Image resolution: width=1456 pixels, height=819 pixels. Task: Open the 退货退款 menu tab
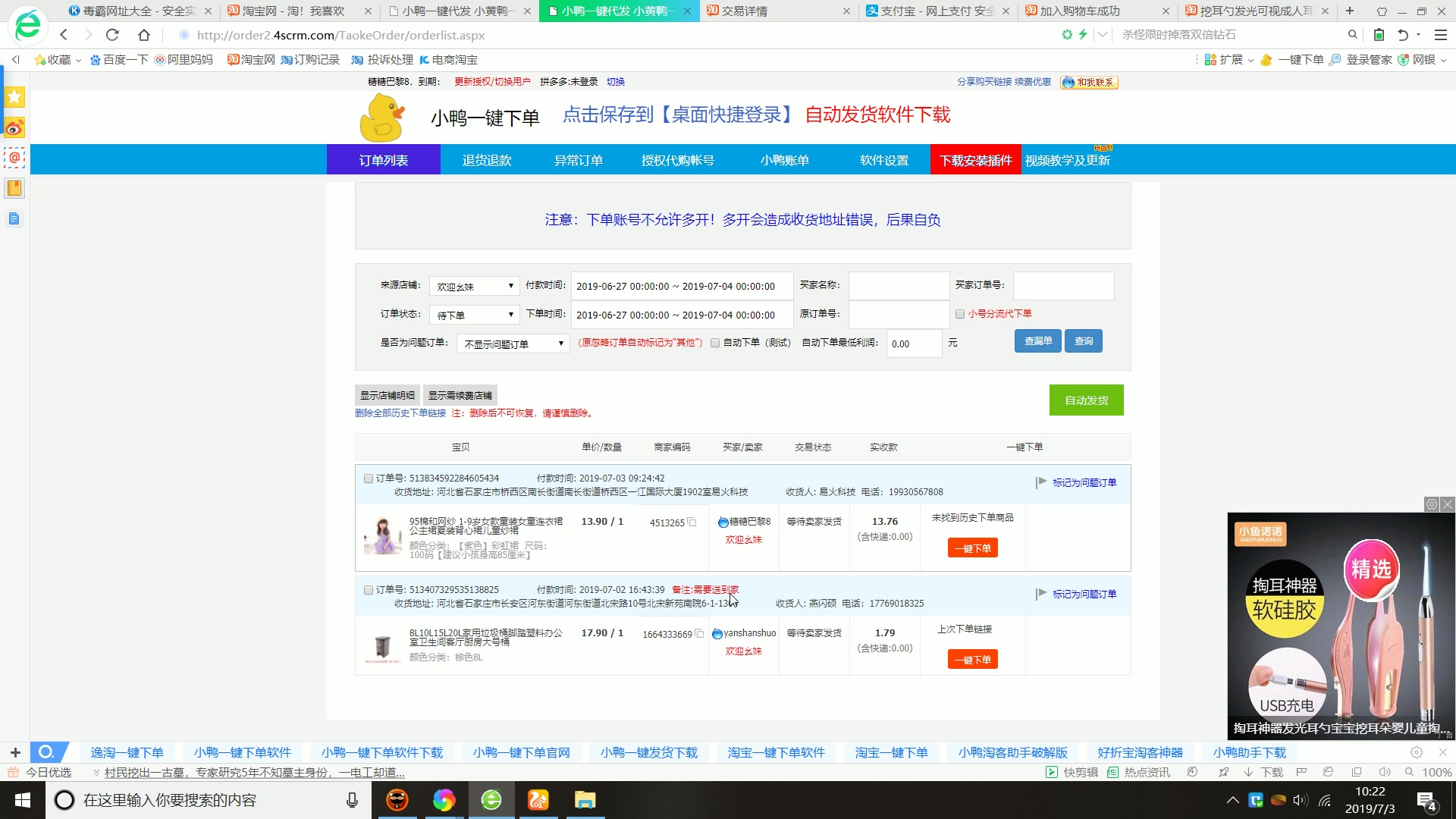(487, 160)
